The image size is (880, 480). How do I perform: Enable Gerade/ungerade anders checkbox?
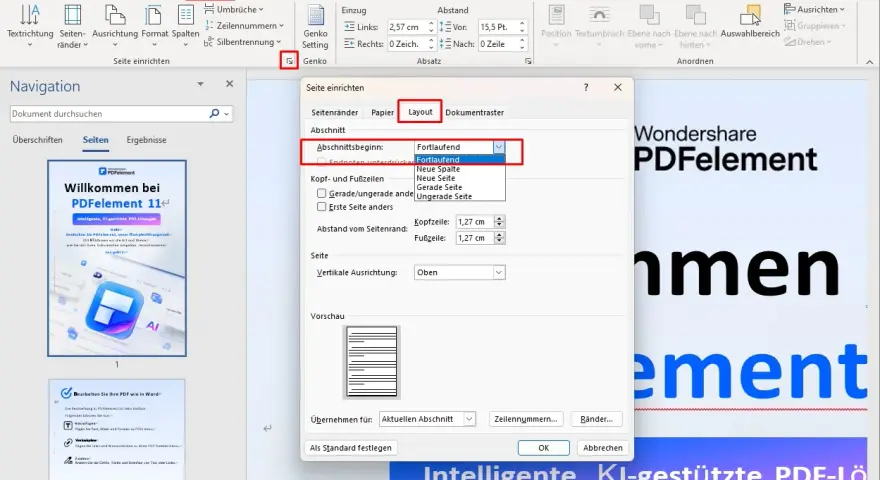click(322, 193)
